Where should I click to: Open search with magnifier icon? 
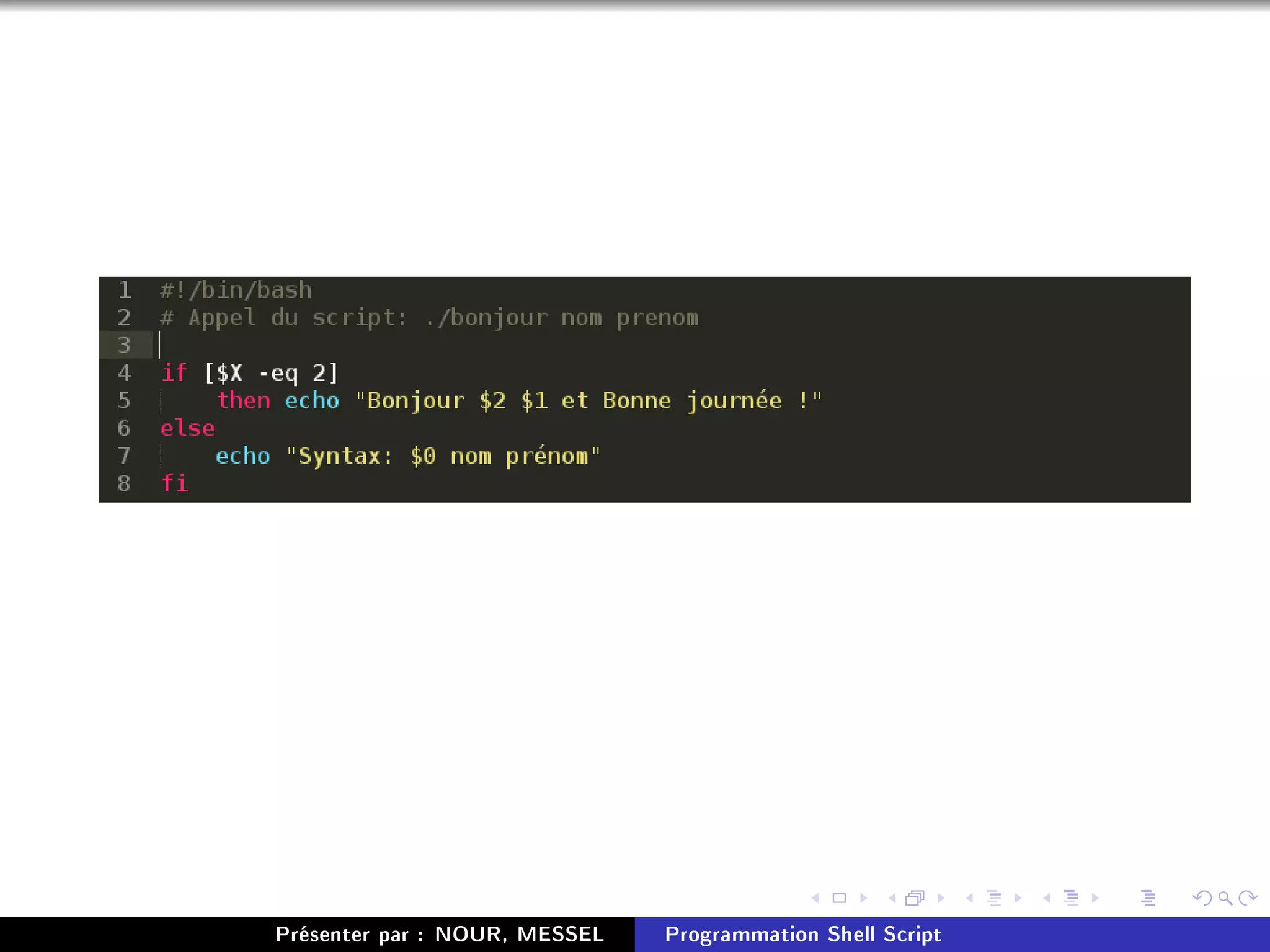coord(1225,897)
